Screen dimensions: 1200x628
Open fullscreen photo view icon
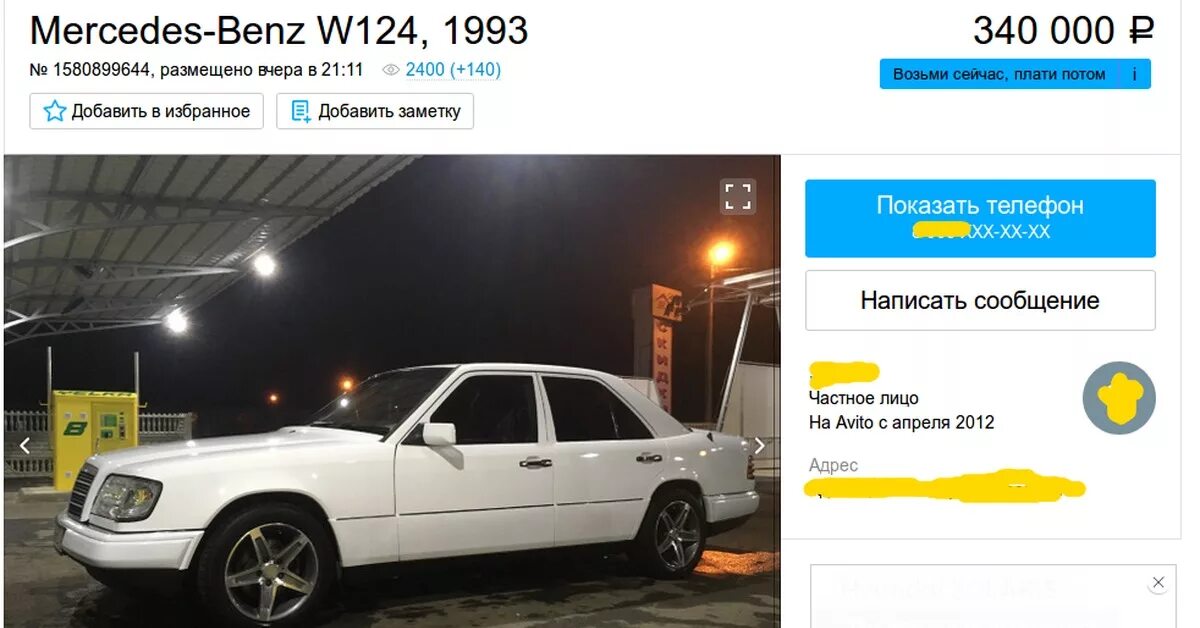pyautogui.click(x=738, y=196)
